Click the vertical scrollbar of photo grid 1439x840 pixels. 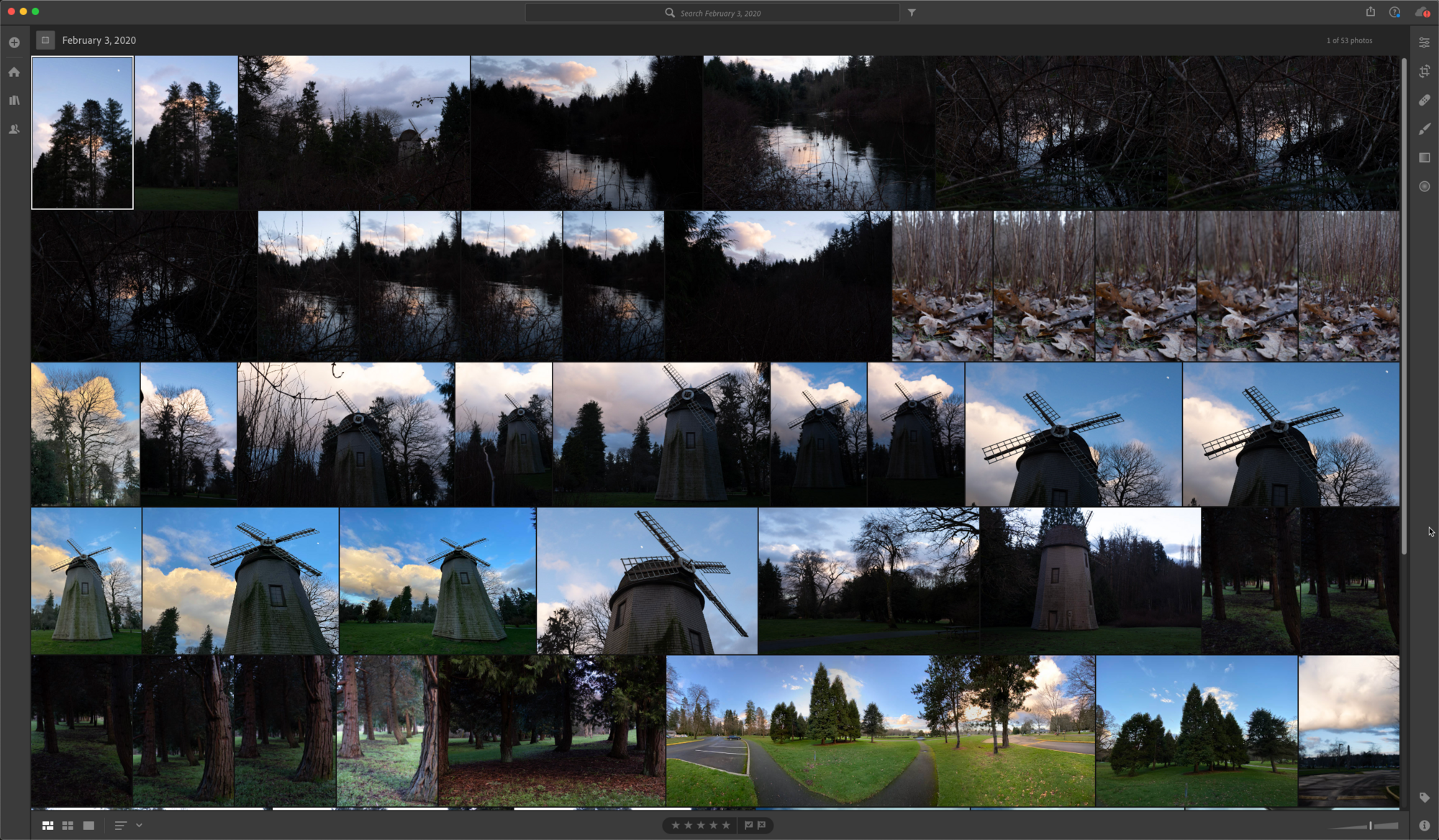pos(1404,306)
